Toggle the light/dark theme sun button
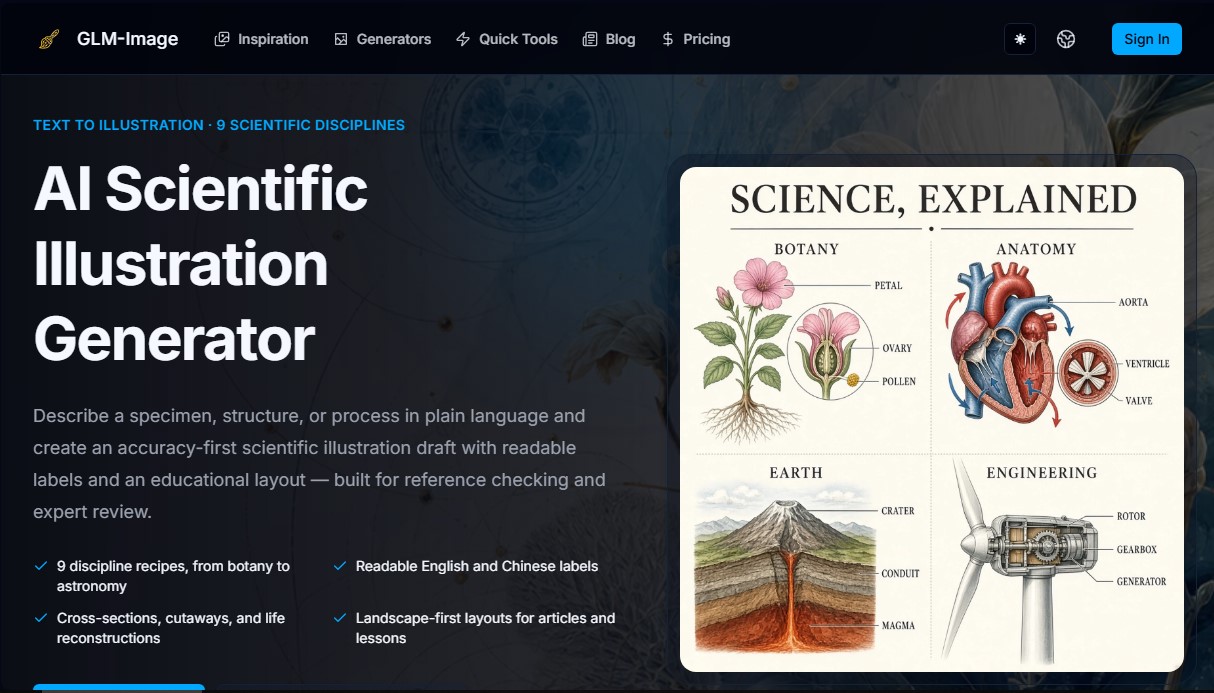The width and height of the screenshot is (1214, 693). [x=1020, y=39]
